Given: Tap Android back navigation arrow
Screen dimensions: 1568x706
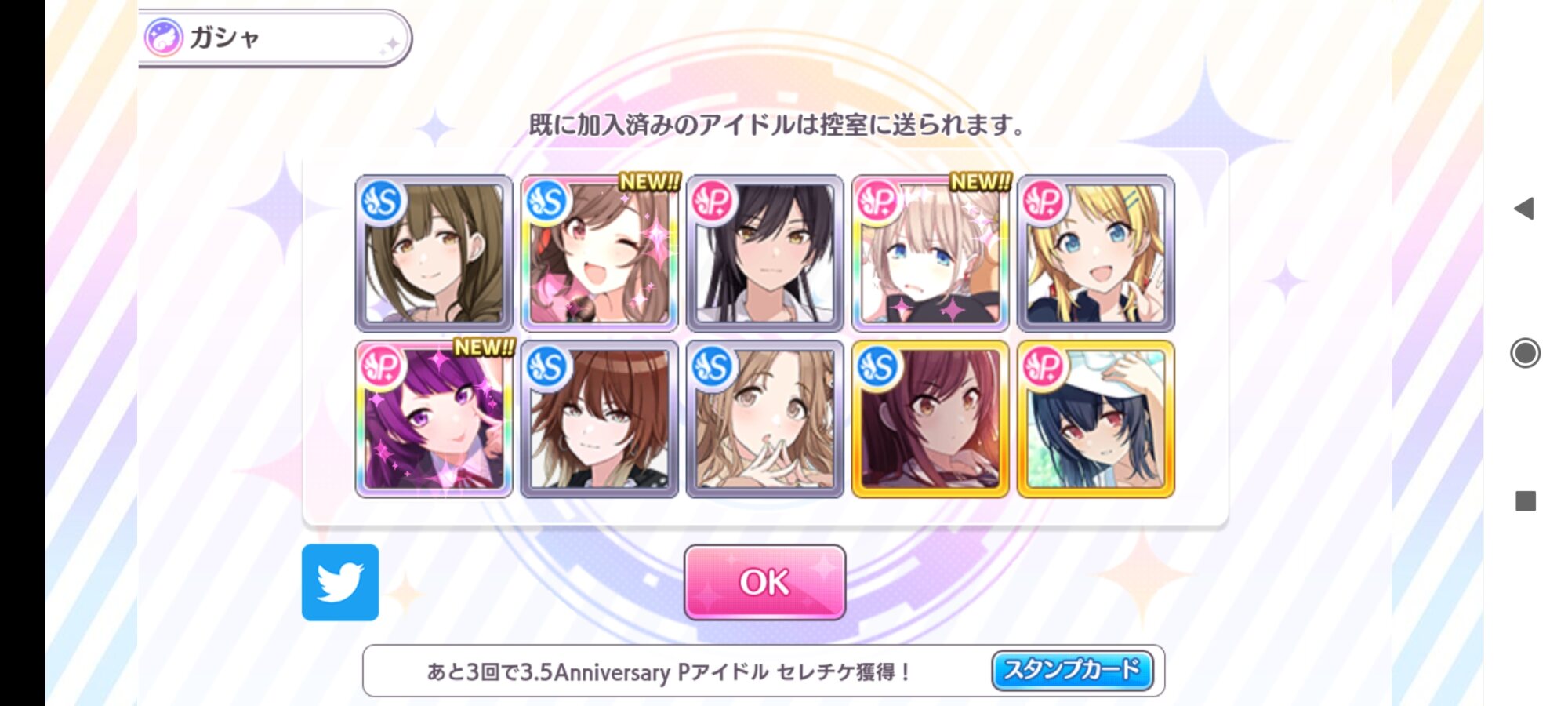Looking at the screenshot, I should [x=1524, y=209].
